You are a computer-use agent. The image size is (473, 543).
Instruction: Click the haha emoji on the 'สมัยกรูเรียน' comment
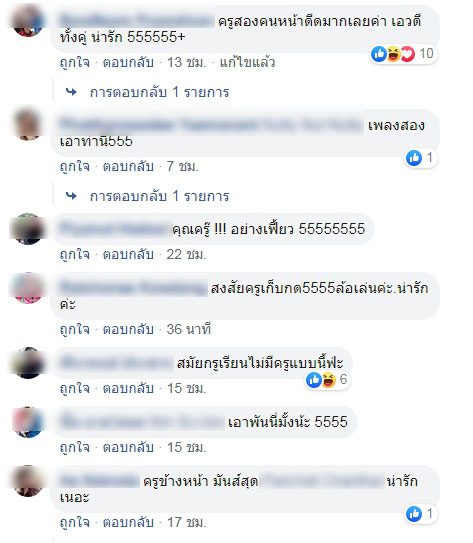click(329, 380)
